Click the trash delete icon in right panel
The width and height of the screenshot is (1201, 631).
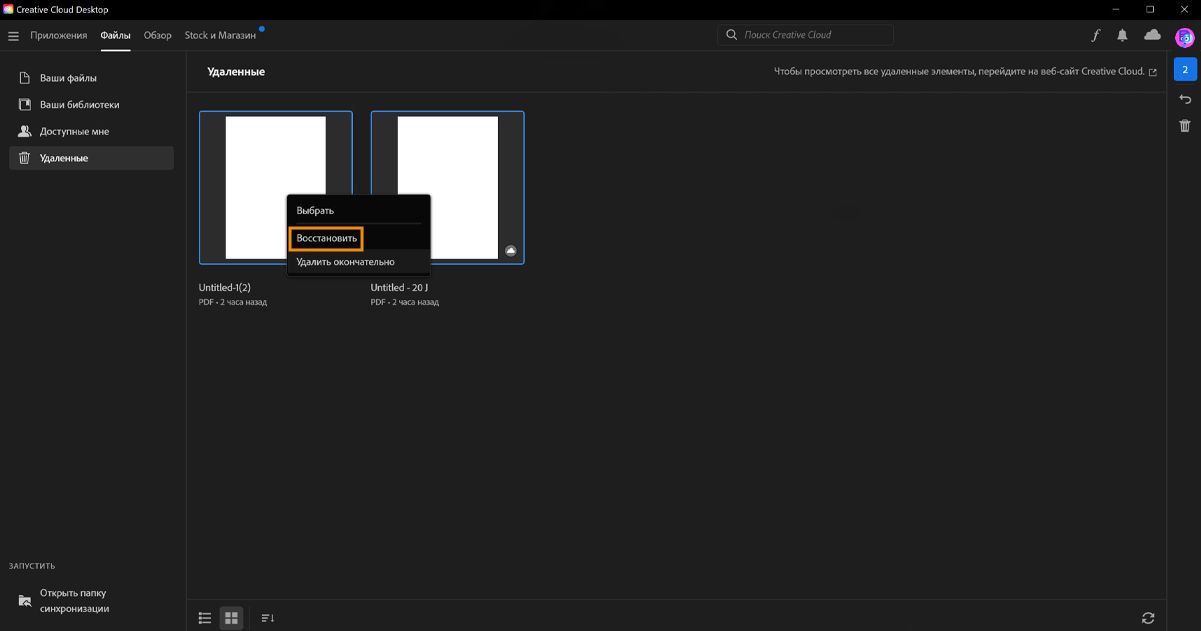point(1185,126)
